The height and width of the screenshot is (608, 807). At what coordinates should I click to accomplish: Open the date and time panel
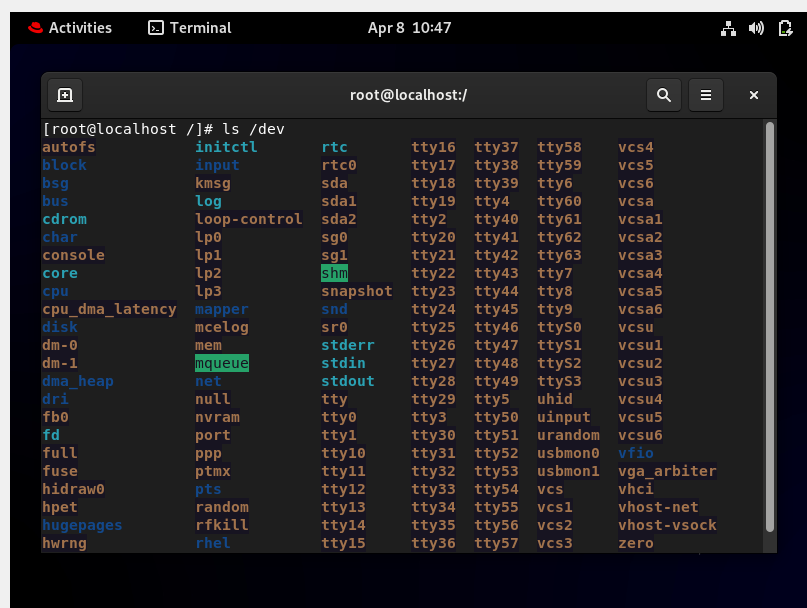pyautogui.click(x=409, y=28)
